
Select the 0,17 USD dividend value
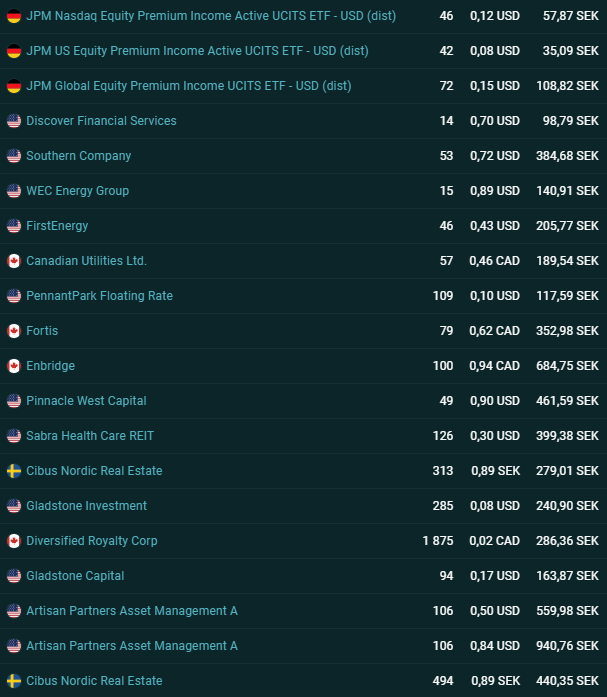pos(495,576)
